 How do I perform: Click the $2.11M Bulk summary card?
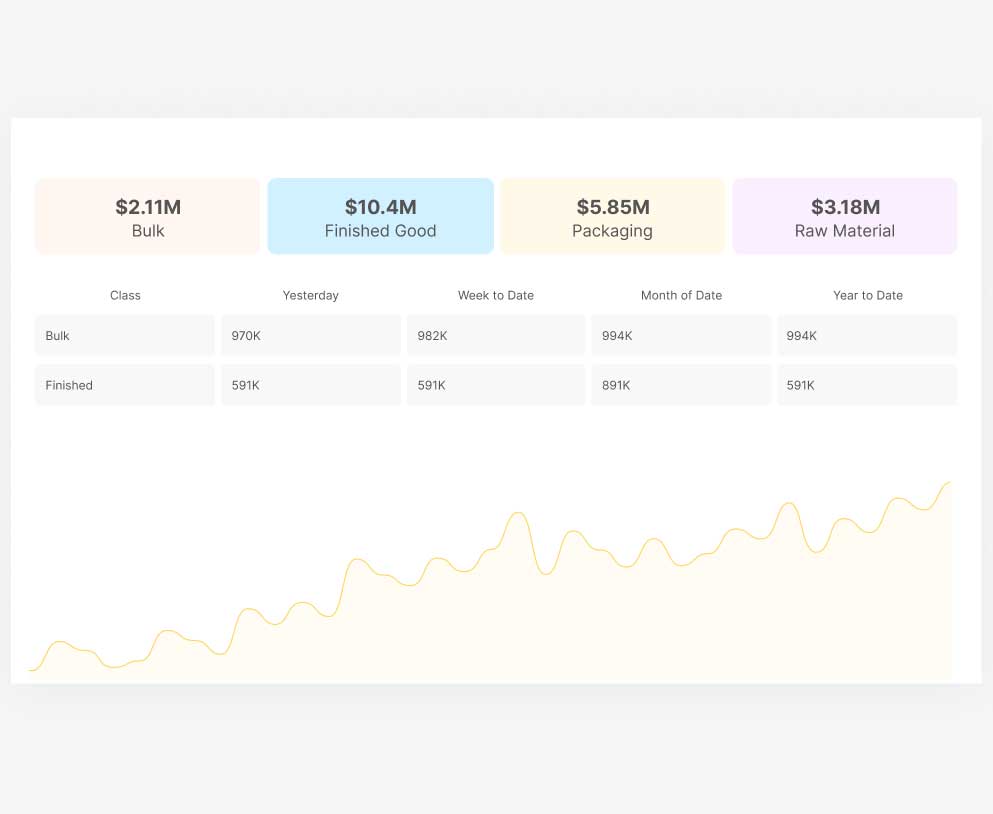148,217
